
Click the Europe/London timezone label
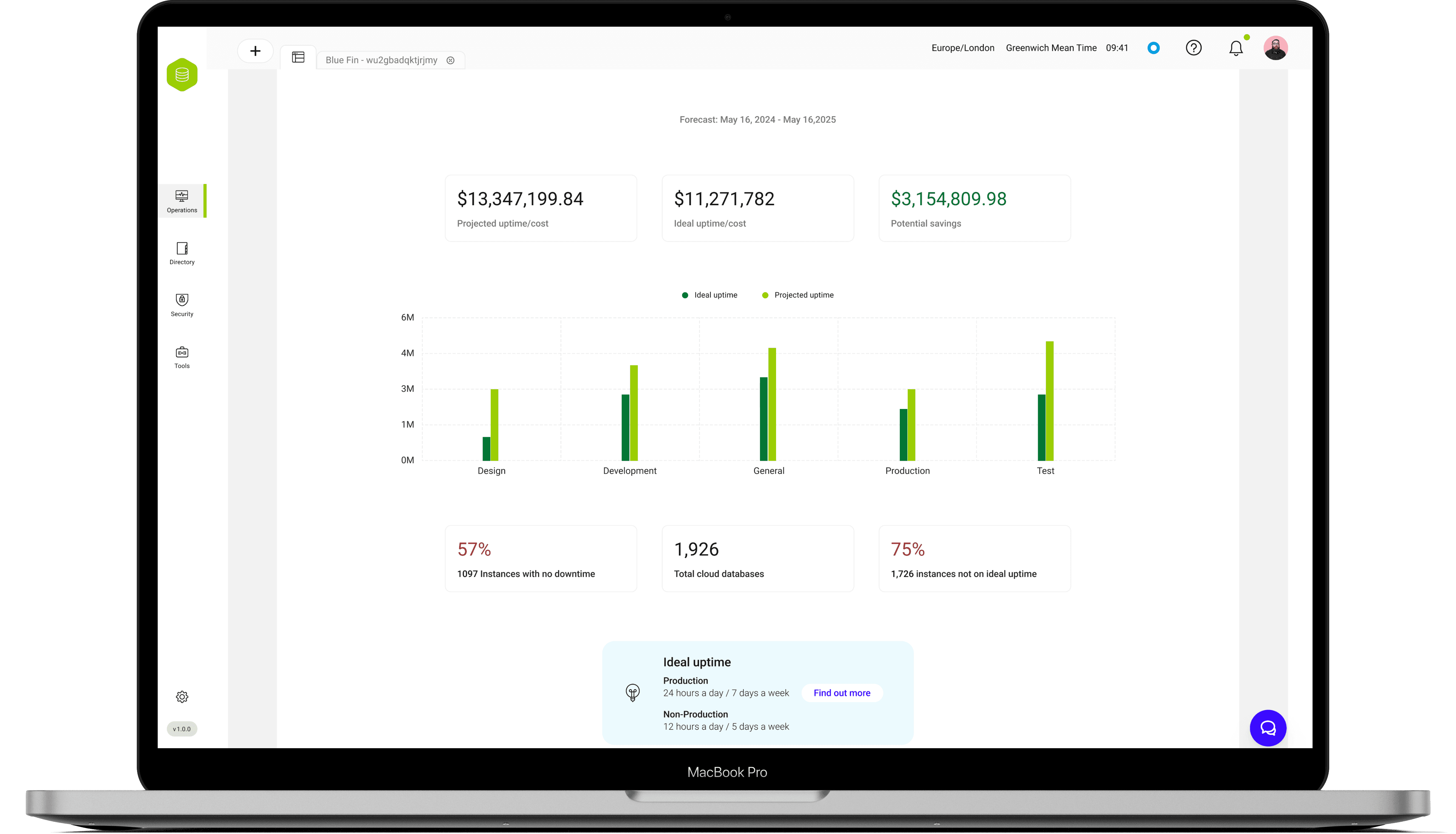pyautogui.click(x=963, y=48)
